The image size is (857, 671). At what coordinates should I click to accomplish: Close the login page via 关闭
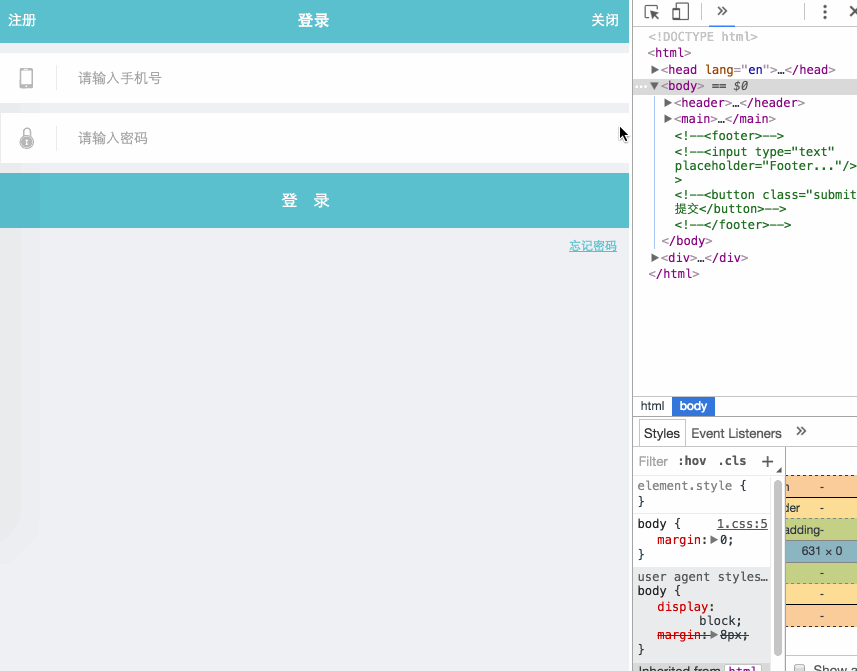click(605, 20)
